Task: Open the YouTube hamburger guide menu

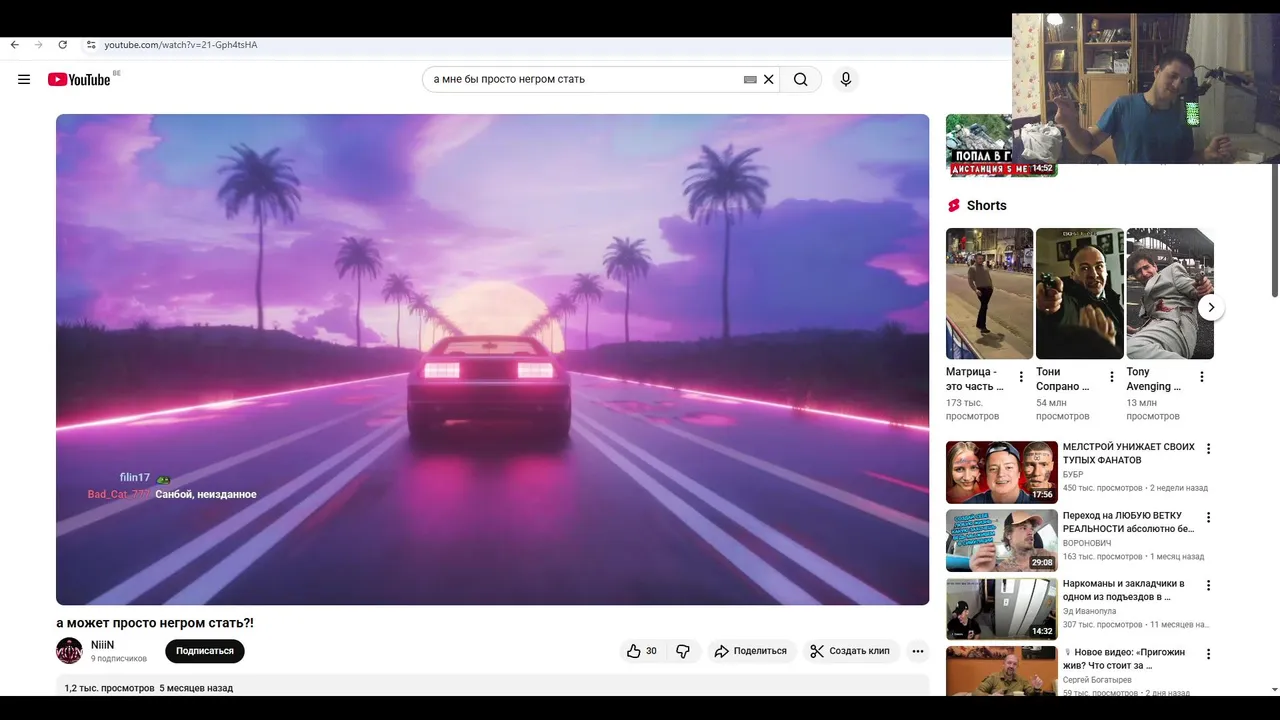Action: (24, 79)
